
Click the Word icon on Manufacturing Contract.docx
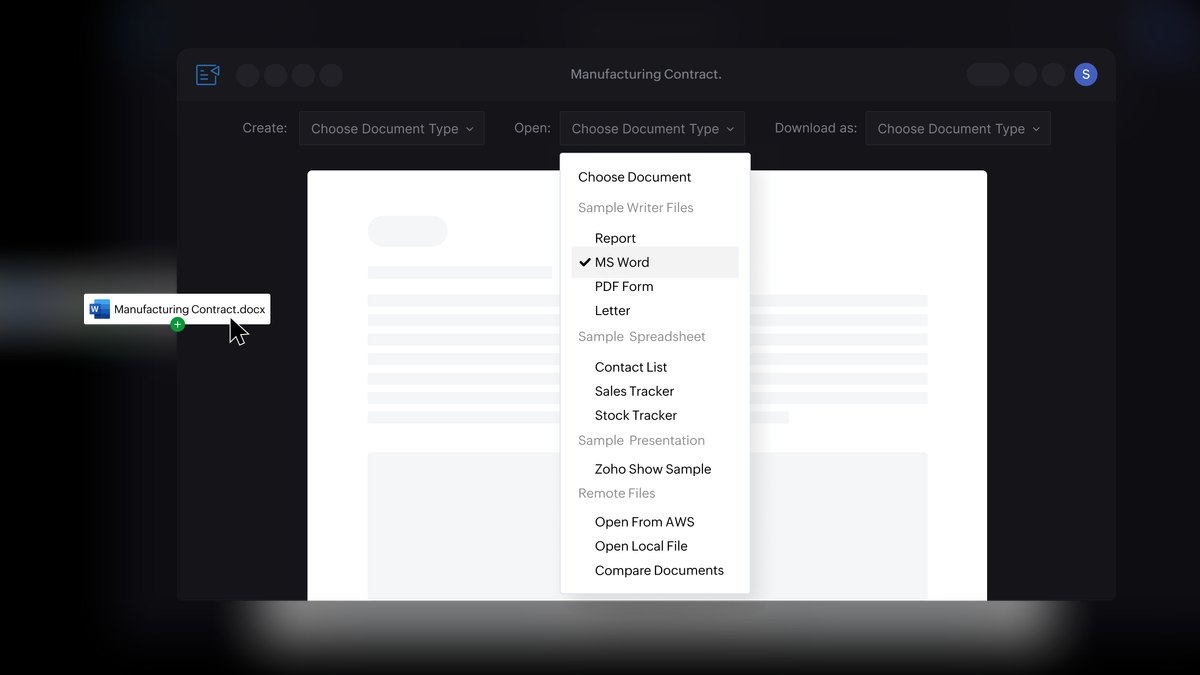point(99,309)
